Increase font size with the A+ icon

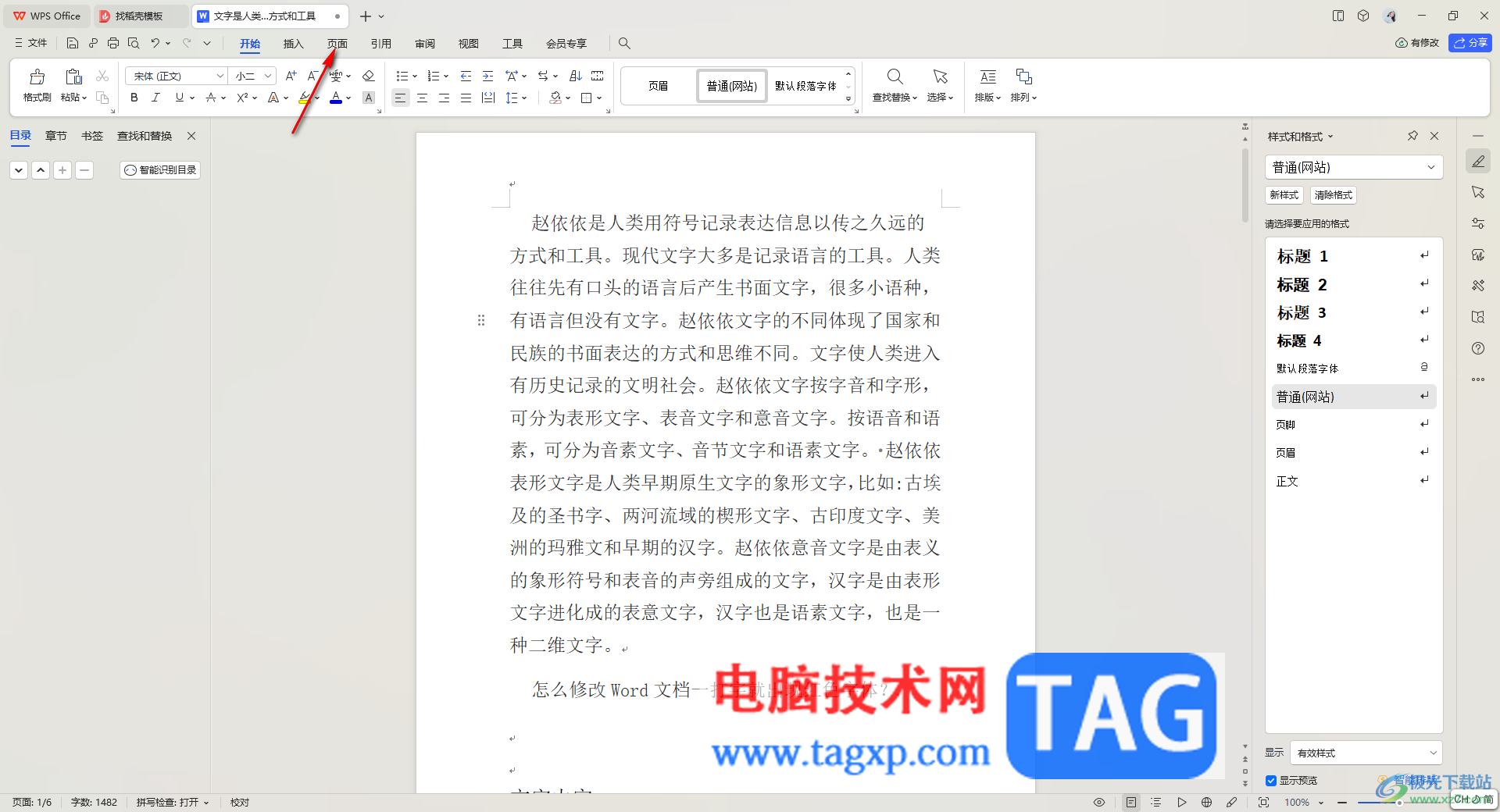291,76
